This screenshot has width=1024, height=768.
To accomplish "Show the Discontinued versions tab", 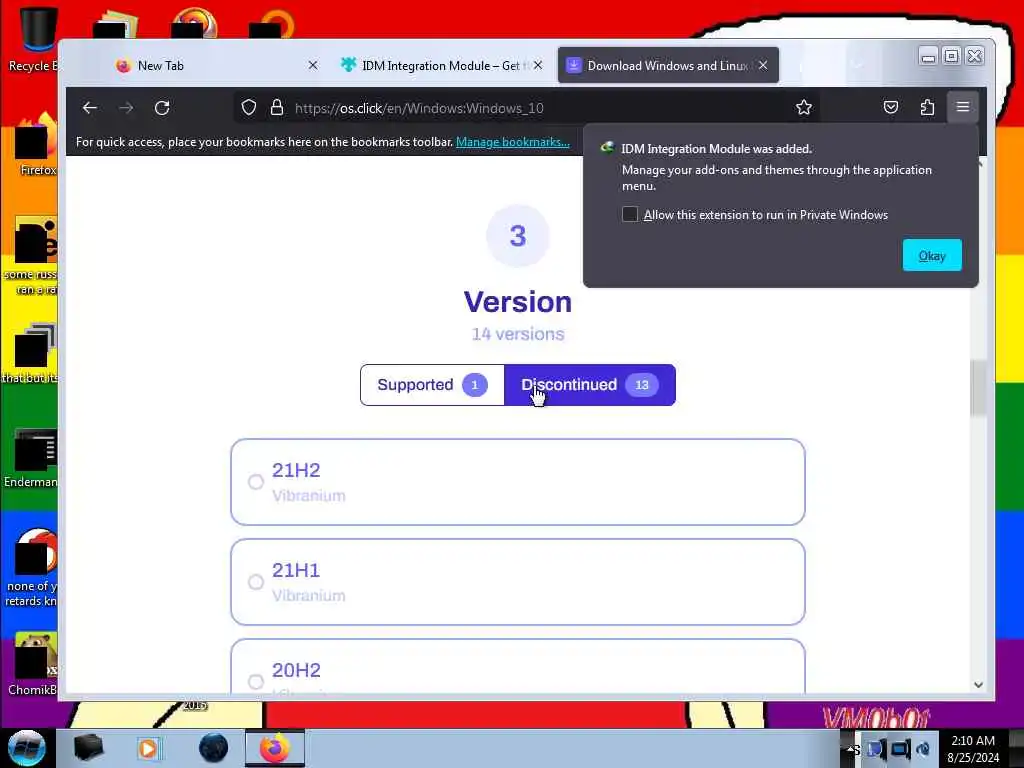I will click(590, 385).
